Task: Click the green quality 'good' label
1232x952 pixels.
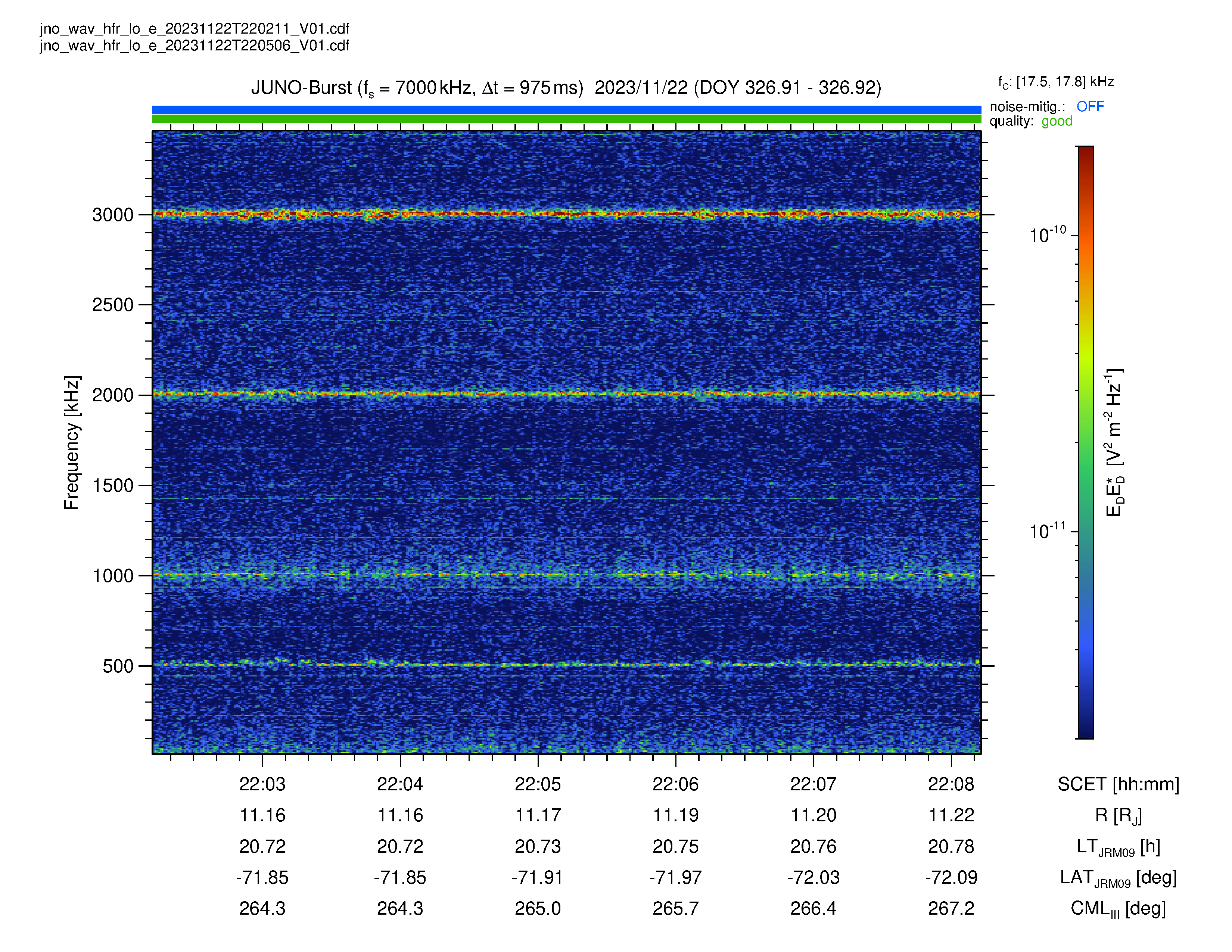Action: [1057, 121]
